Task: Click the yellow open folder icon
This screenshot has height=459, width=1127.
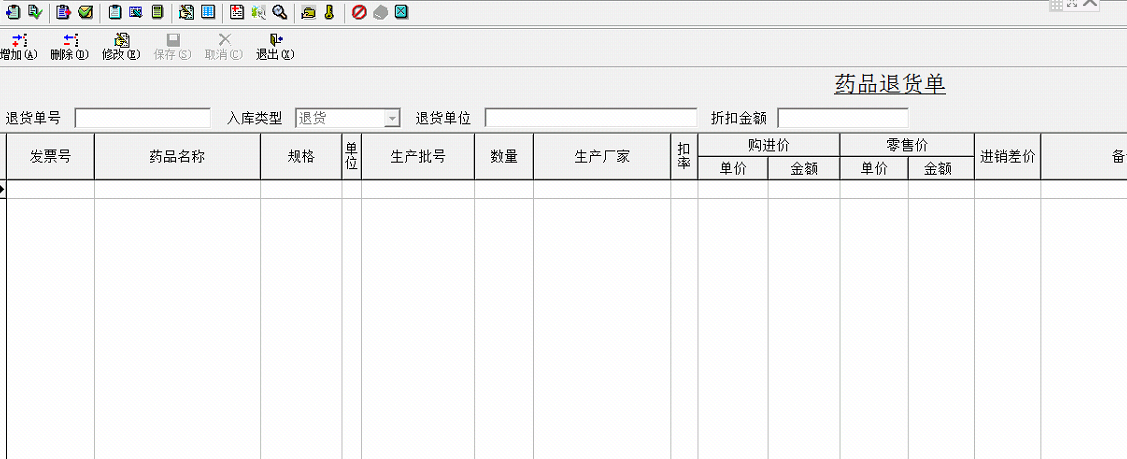Action: [x=308, y=12]
